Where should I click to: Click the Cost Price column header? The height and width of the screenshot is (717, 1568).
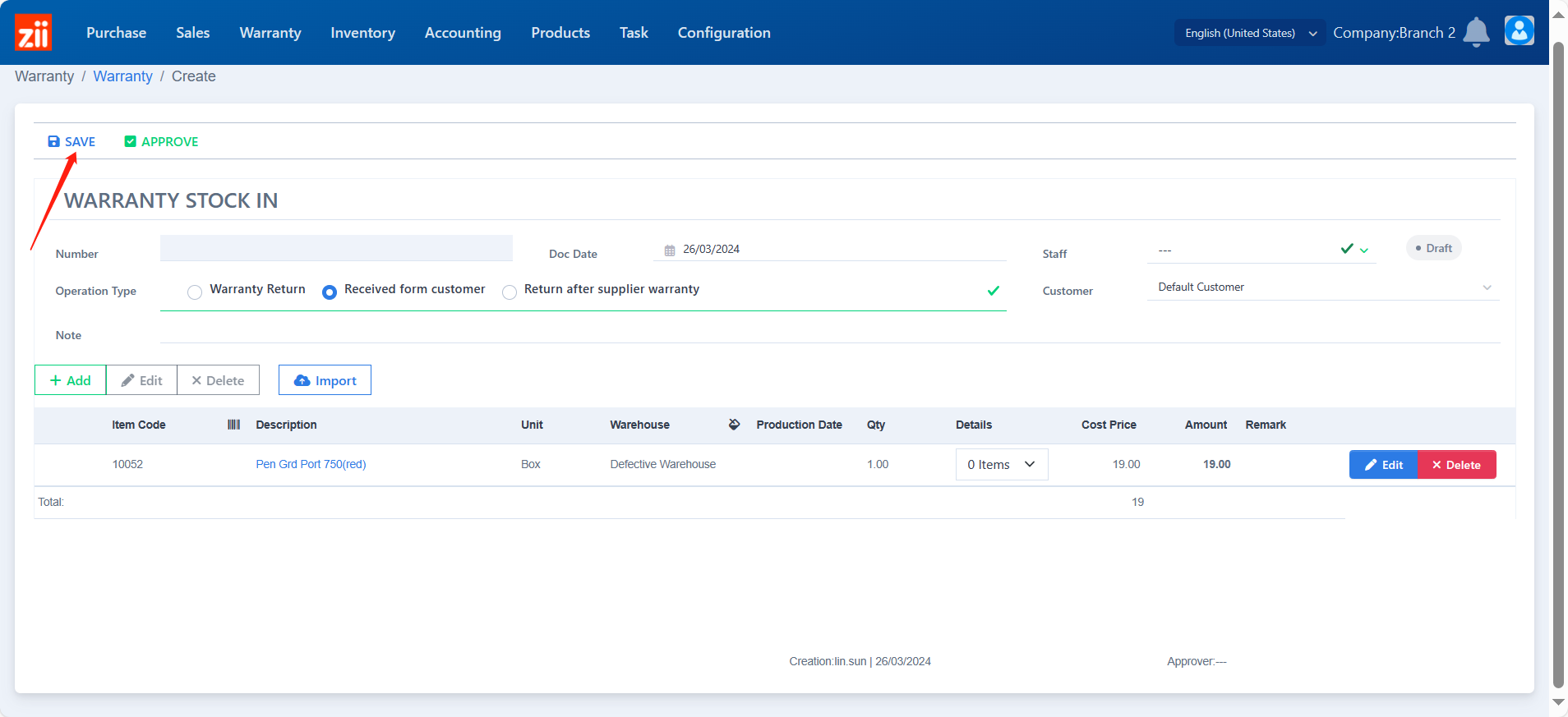click(1109, 425)
